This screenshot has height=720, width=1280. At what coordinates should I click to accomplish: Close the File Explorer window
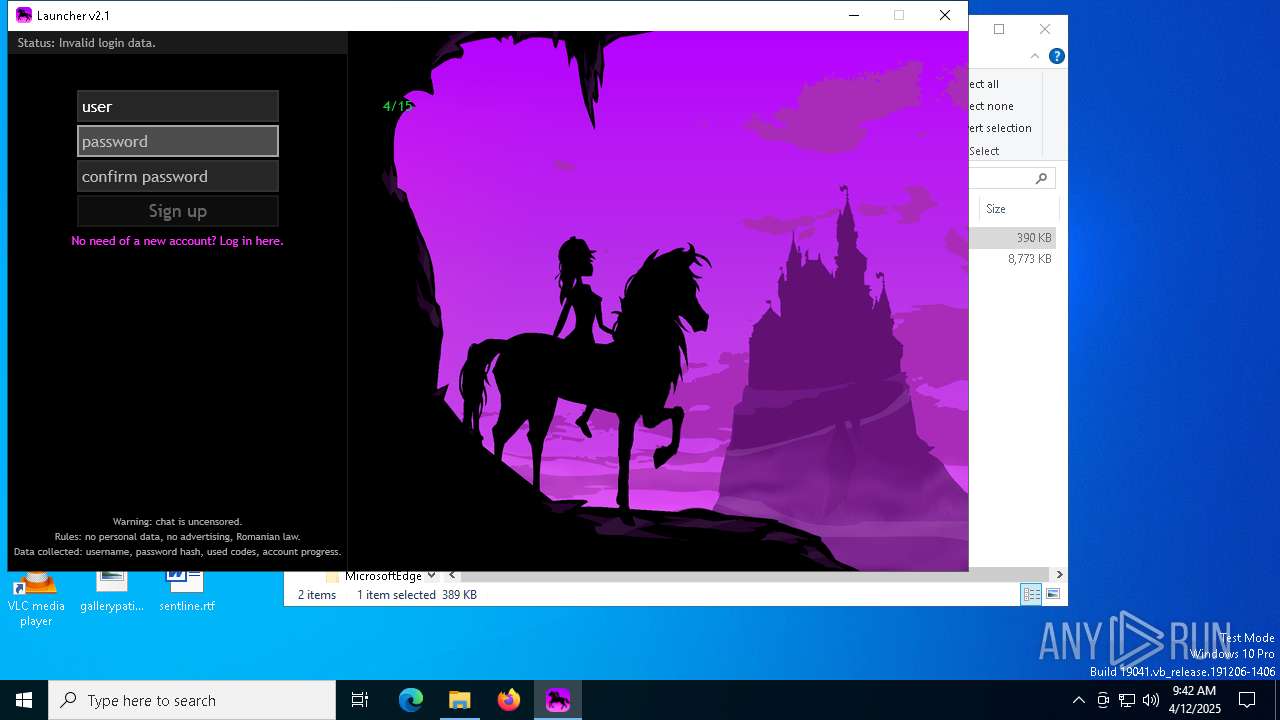pos(1044,29)
